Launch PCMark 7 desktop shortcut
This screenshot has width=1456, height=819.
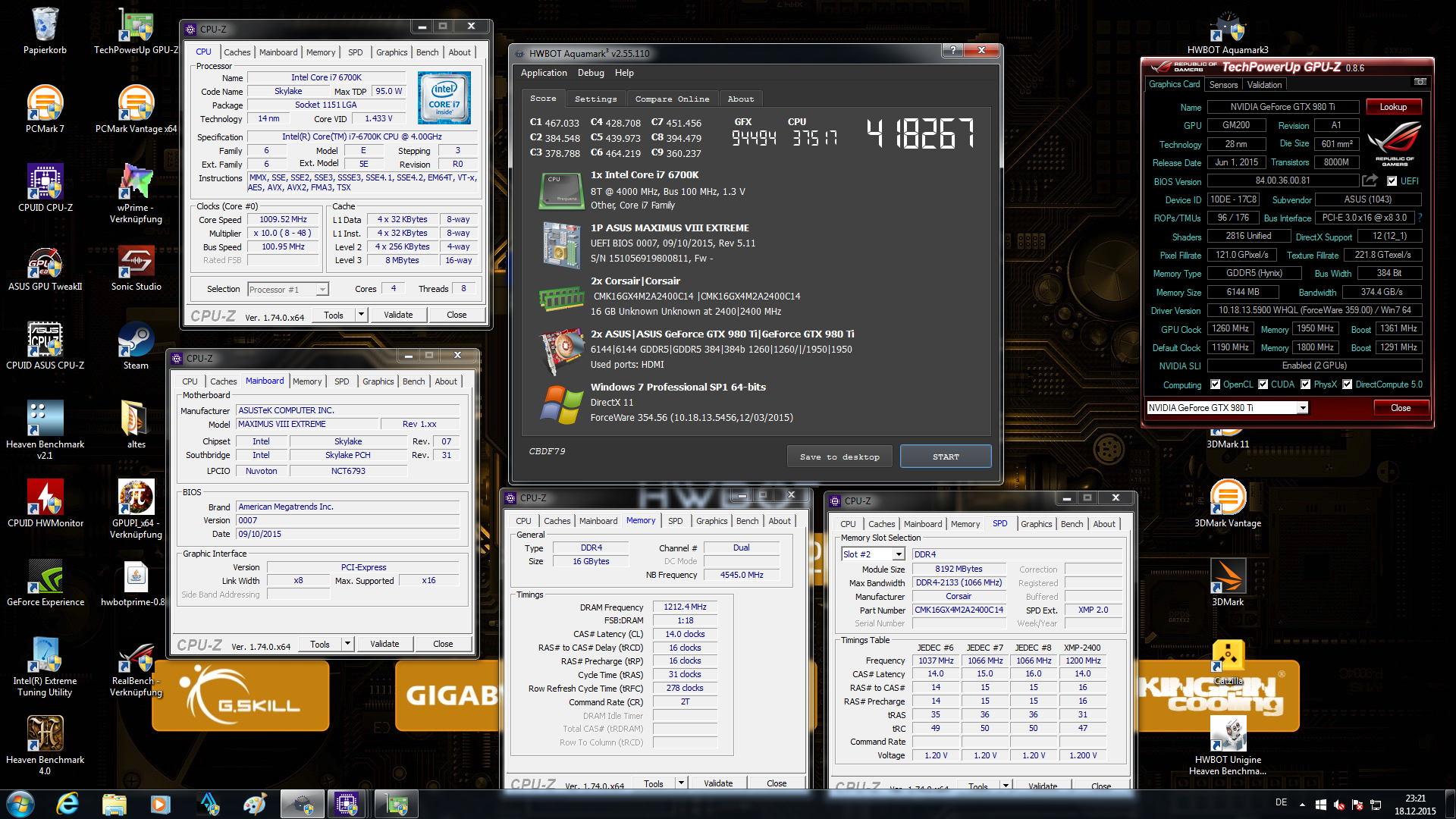45,109
